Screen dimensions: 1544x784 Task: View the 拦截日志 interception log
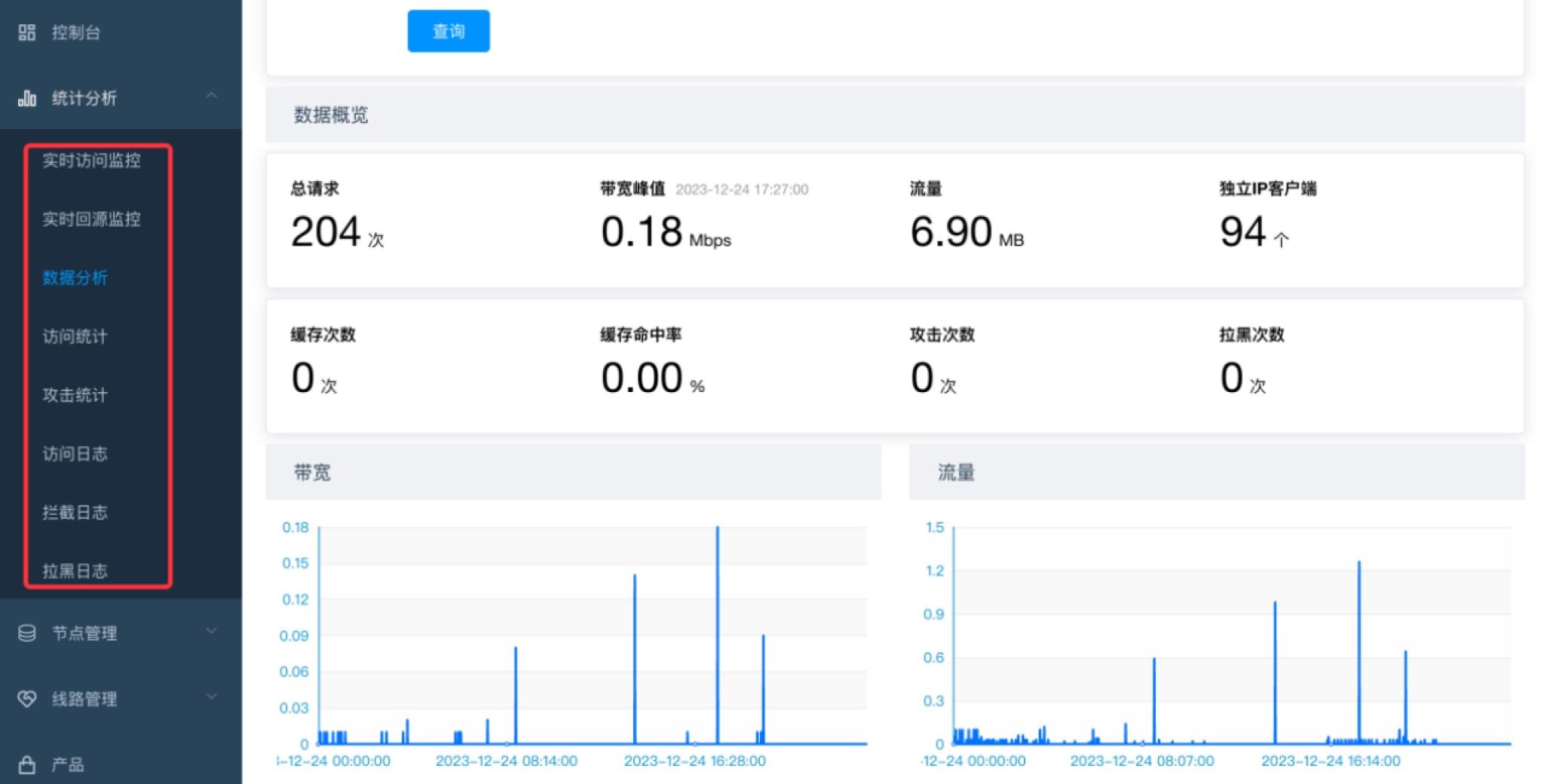coord(76,512)
